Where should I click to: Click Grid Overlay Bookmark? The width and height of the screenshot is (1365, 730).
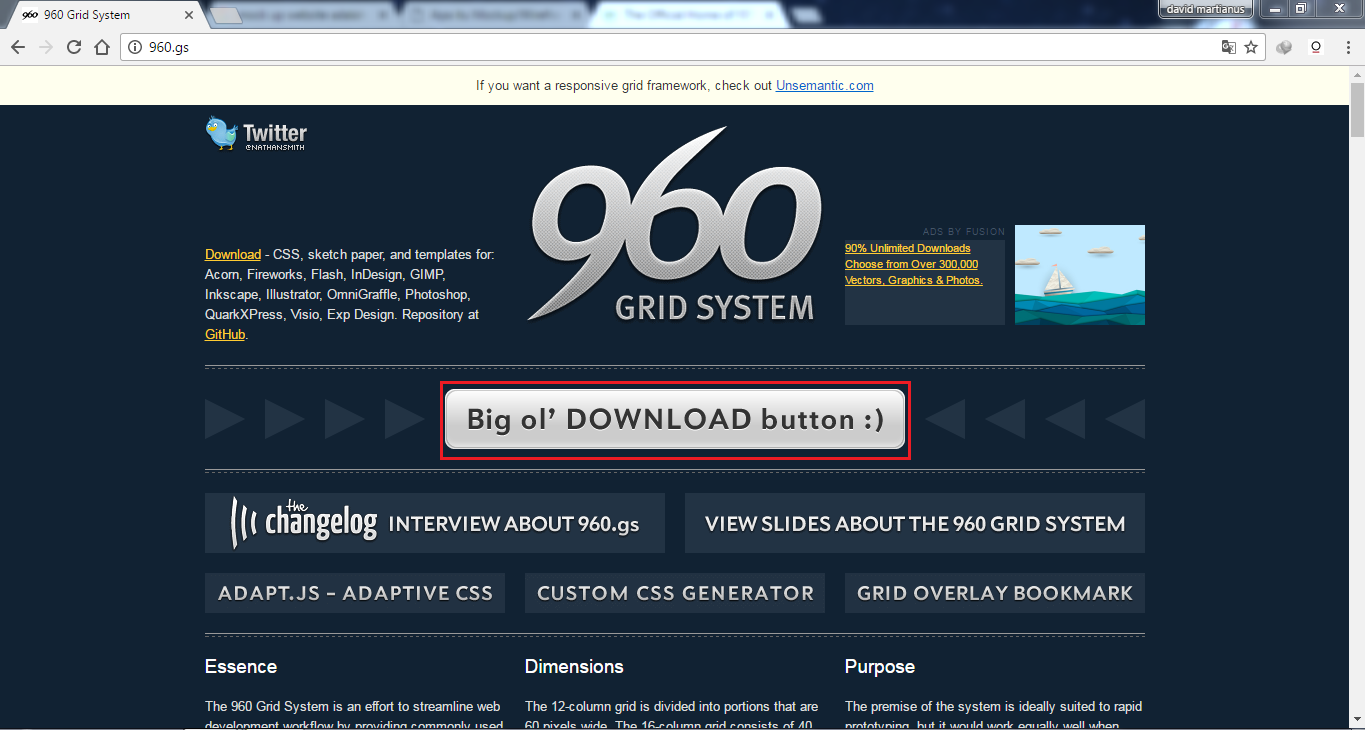(994, 592)
